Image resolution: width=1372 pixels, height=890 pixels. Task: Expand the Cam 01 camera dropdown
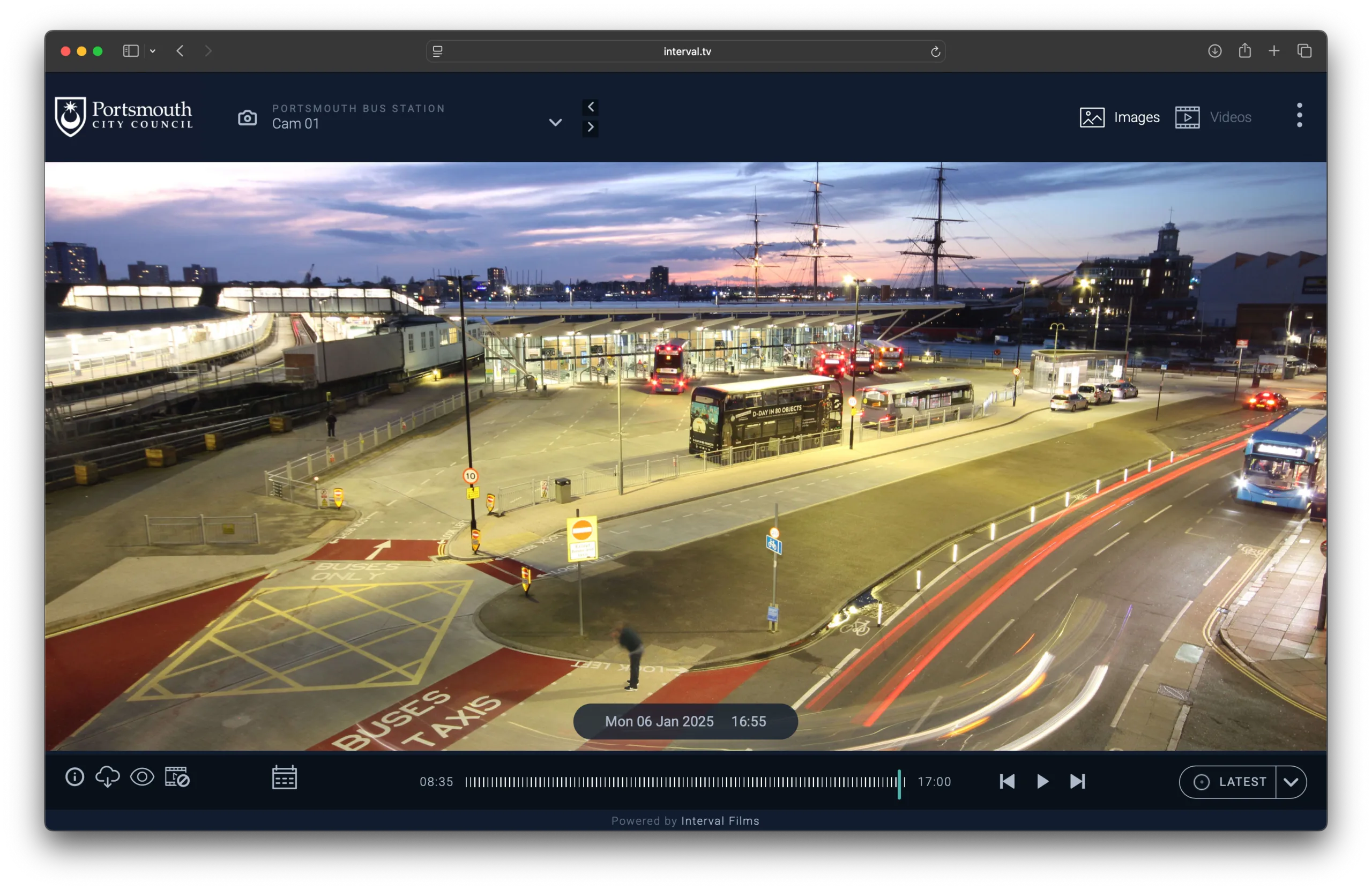555,122
